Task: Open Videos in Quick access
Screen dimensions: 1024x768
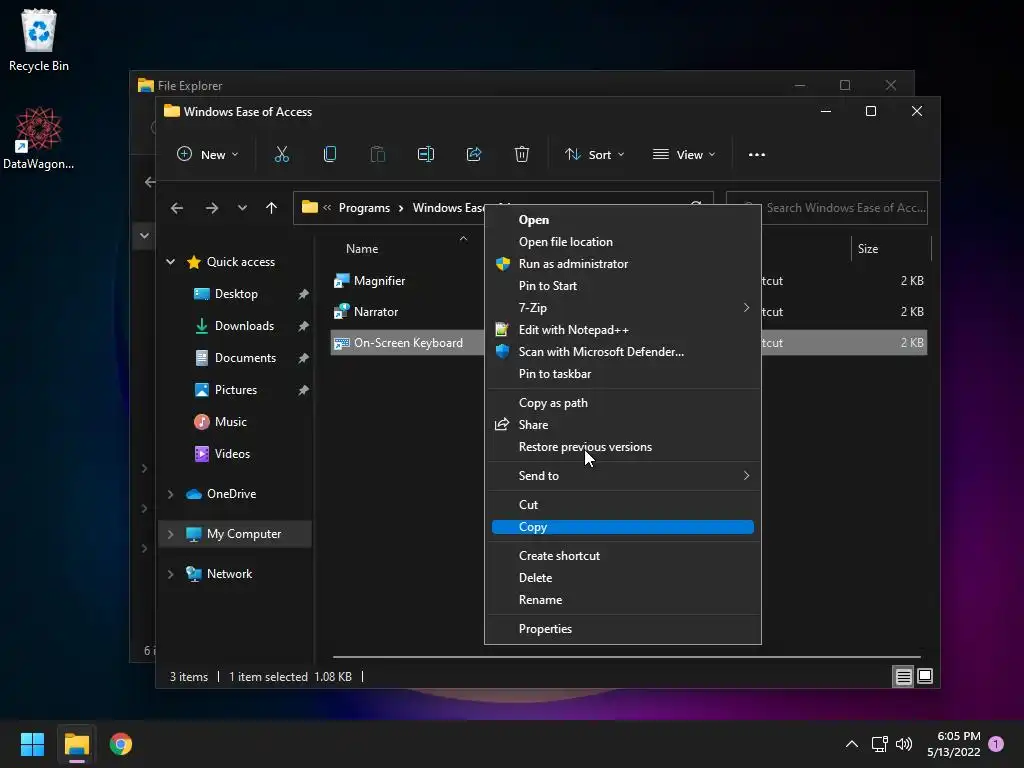Action: pyautogui.click(x=222, y=454)
